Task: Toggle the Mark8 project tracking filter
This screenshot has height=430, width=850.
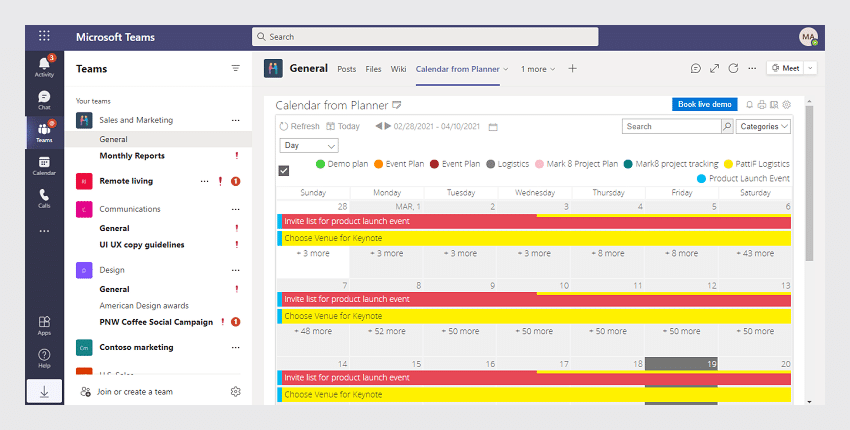Action: pyautogui.click(x=671, y=164)
